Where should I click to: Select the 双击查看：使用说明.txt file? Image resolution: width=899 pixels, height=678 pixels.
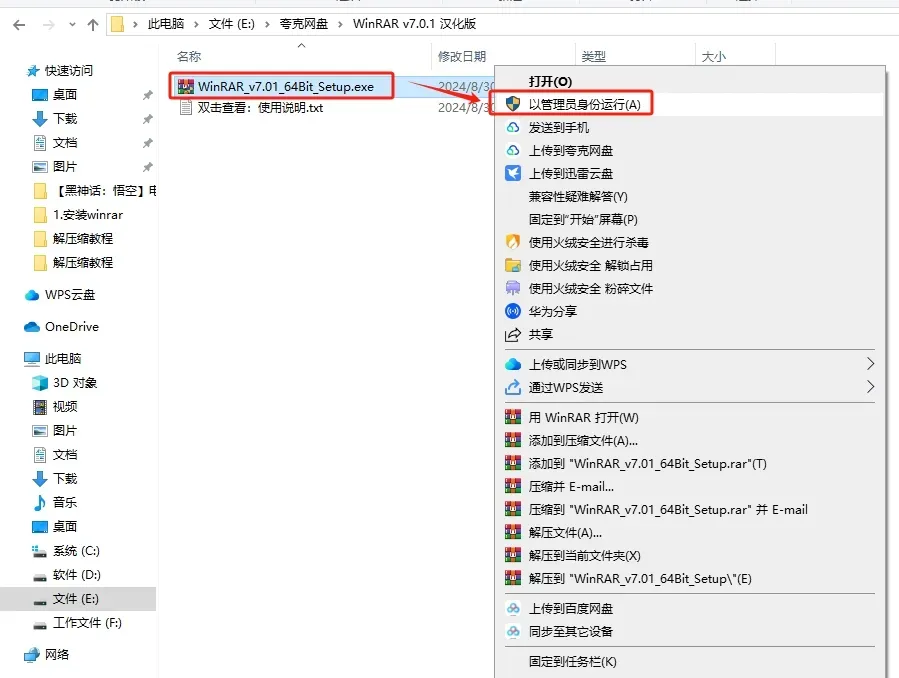pos(260,108)
